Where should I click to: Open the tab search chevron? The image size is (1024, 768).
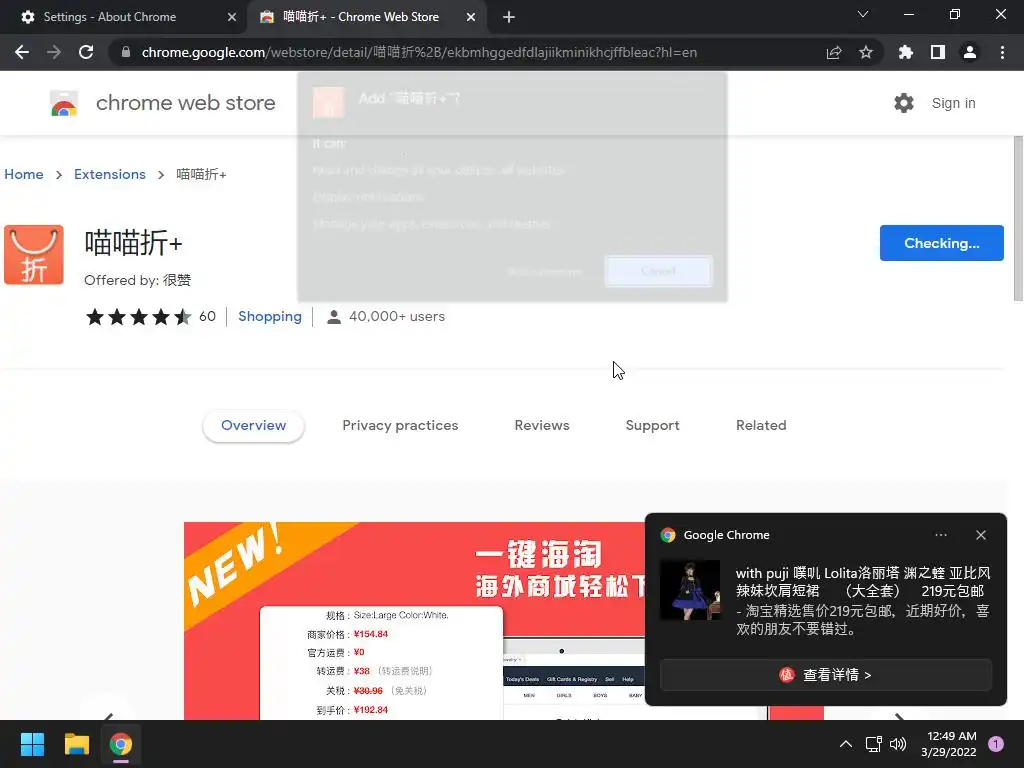[x=863, y=14]
